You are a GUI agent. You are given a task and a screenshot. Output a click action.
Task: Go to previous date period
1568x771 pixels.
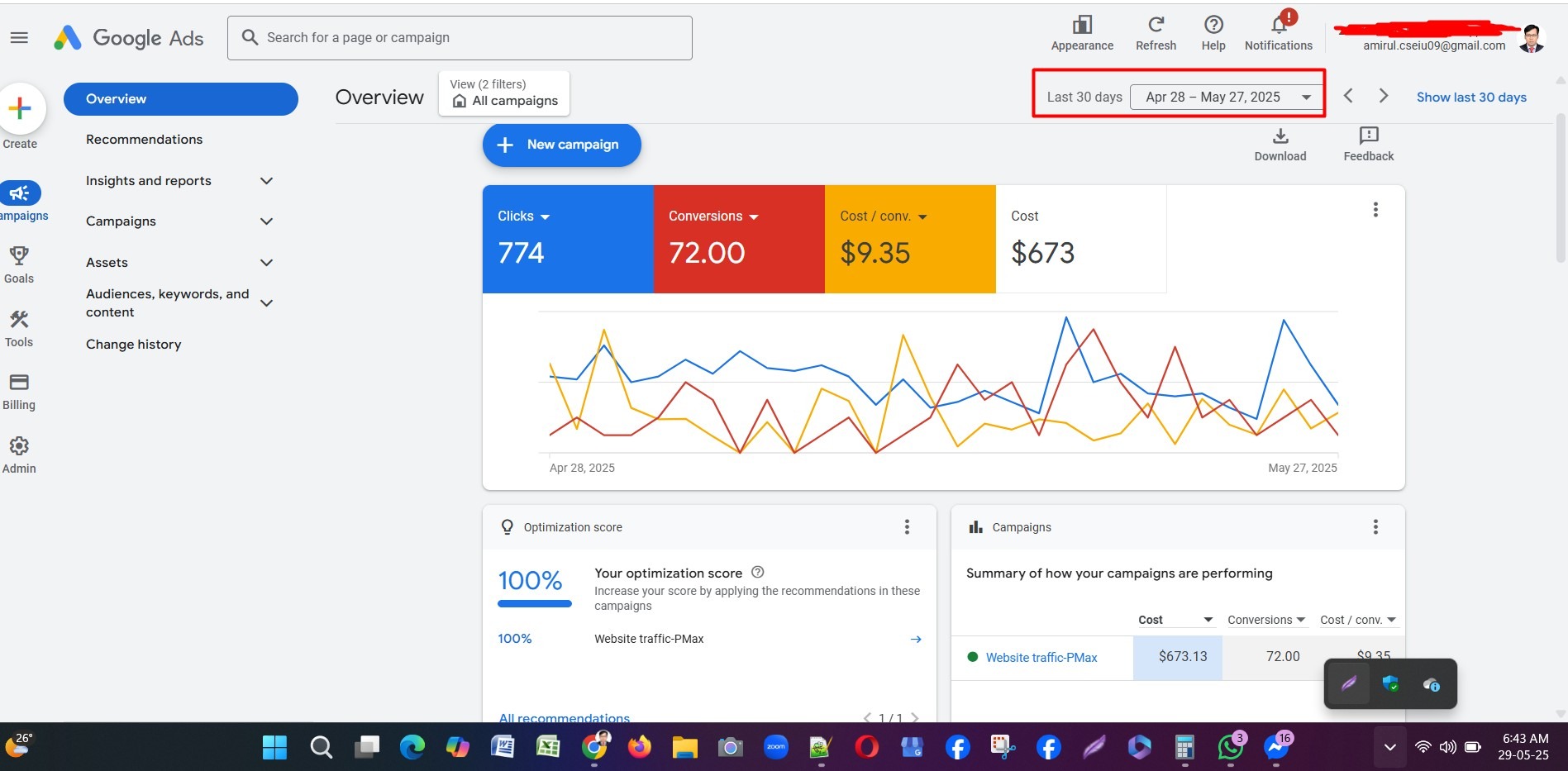(1348, 96)
